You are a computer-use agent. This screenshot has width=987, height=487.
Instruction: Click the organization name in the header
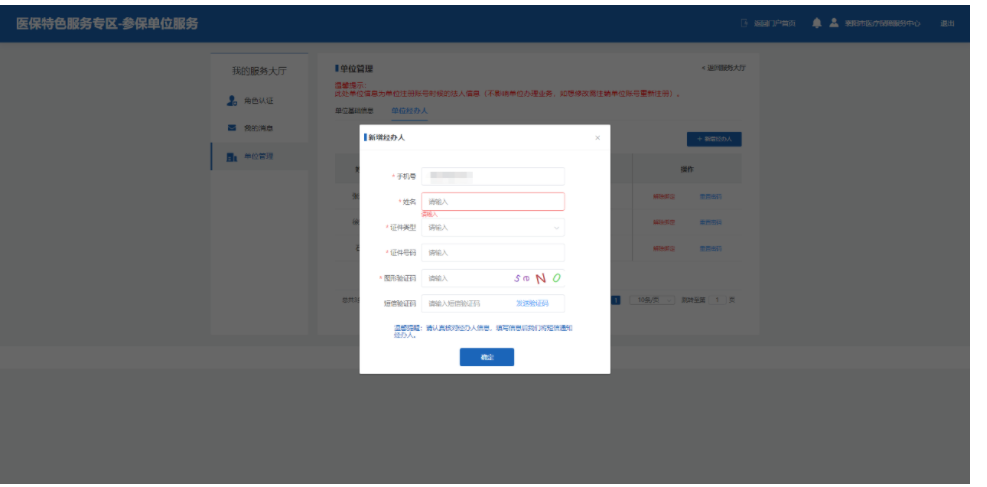(883, 23)
